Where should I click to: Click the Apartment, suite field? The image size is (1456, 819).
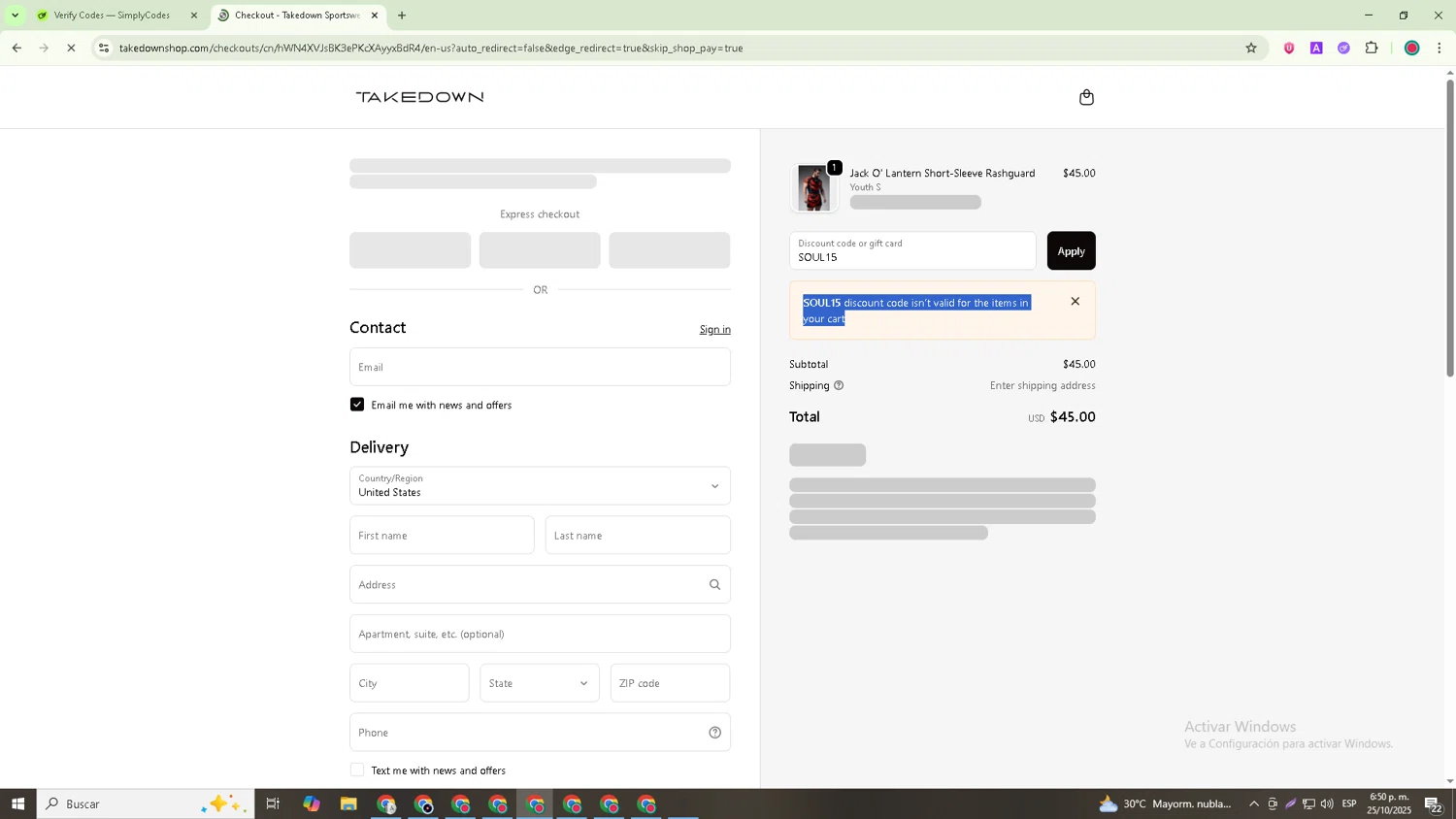click(540, 634)
